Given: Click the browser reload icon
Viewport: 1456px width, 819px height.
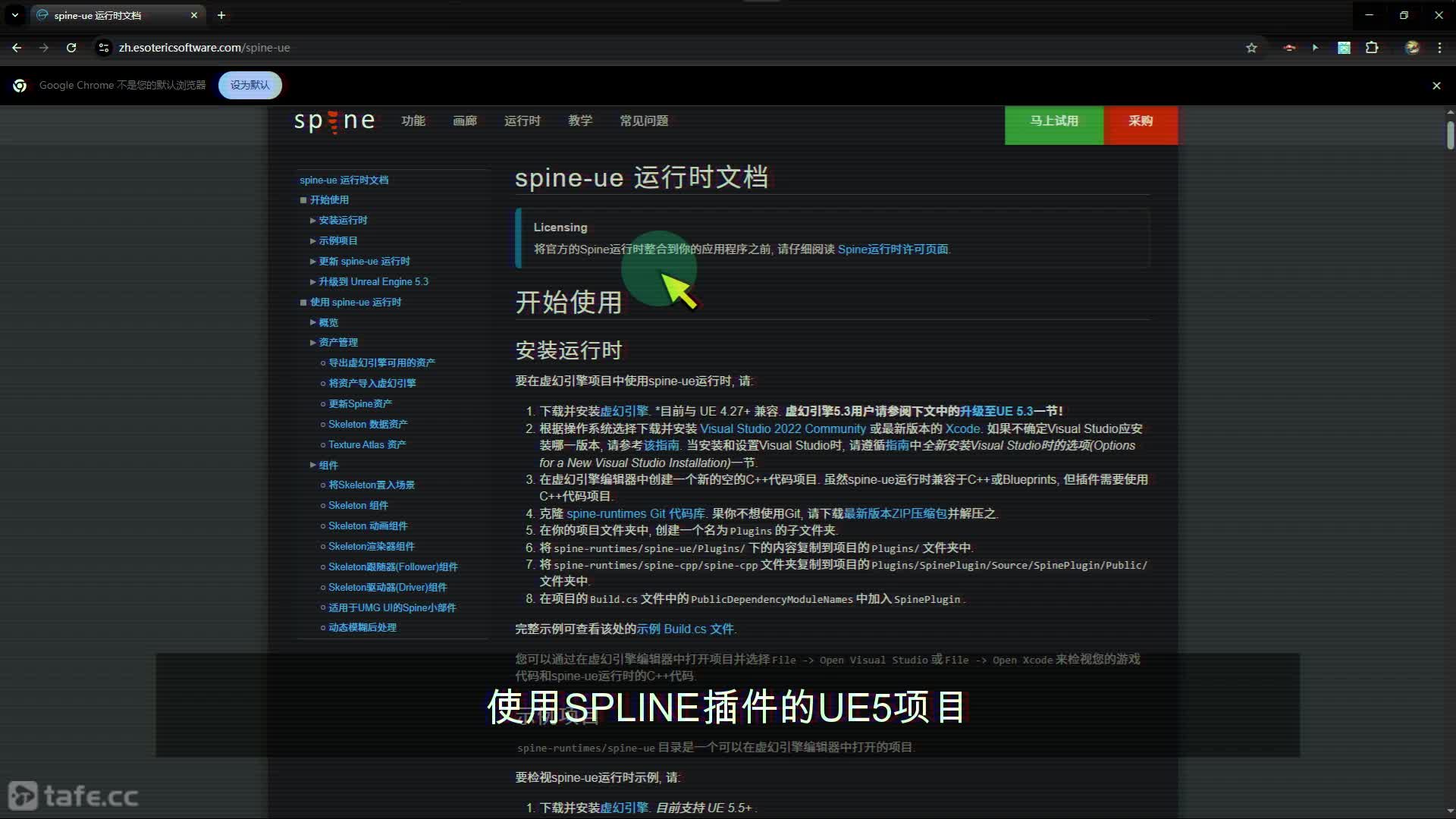Looking at the screenshot, I should [71, 47].
